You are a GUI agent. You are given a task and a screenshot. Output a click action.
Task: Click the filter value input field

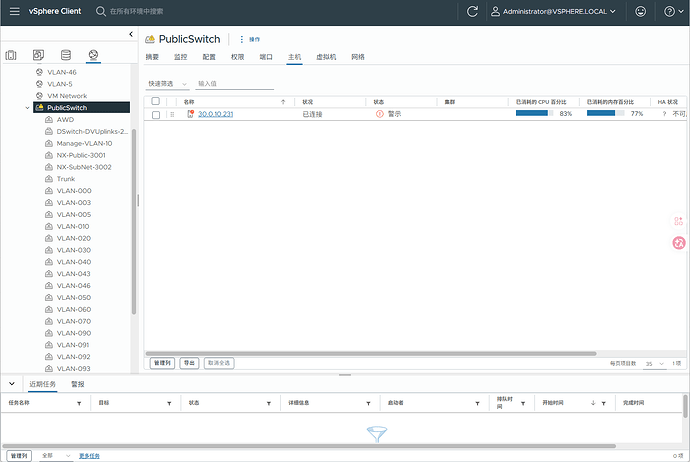(235, 84)
